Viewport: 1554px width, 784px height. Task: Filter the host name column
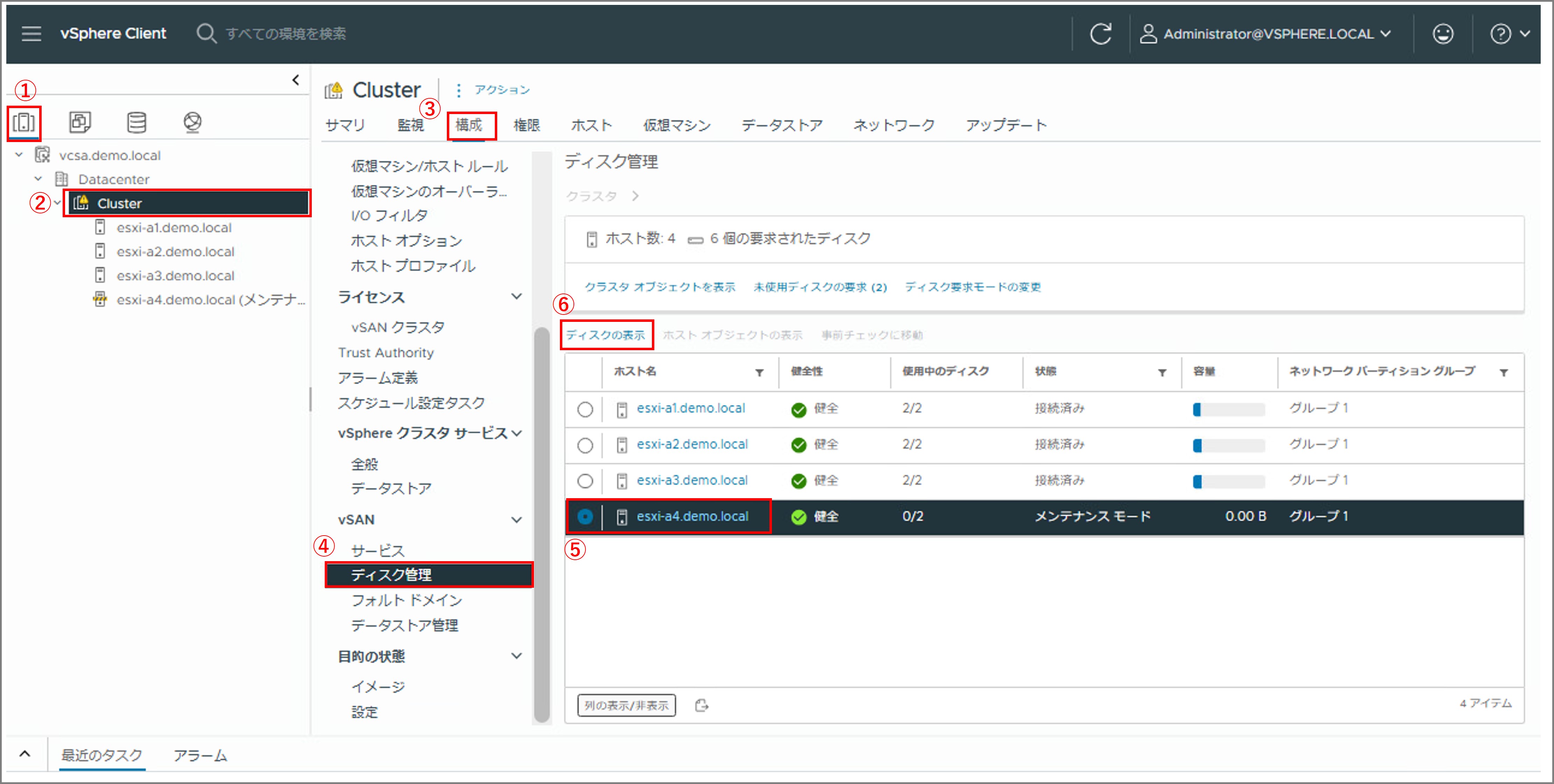coord(760,373)
